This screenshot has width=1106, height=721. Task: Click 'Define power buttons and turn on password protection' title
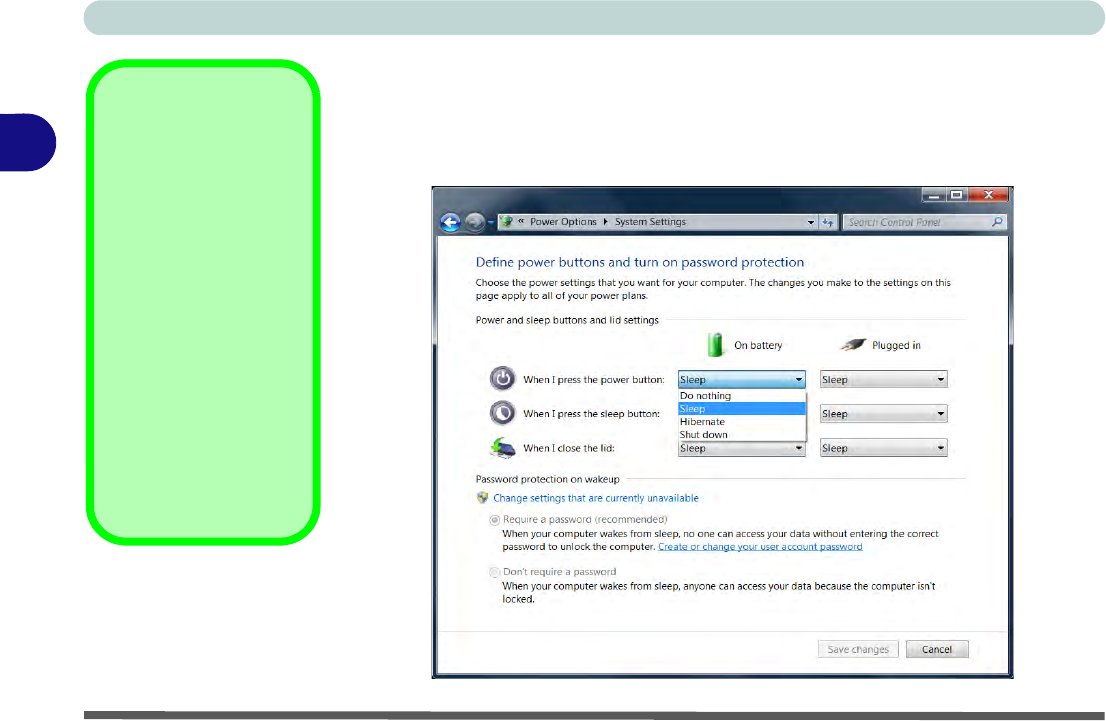pos(640,262)
